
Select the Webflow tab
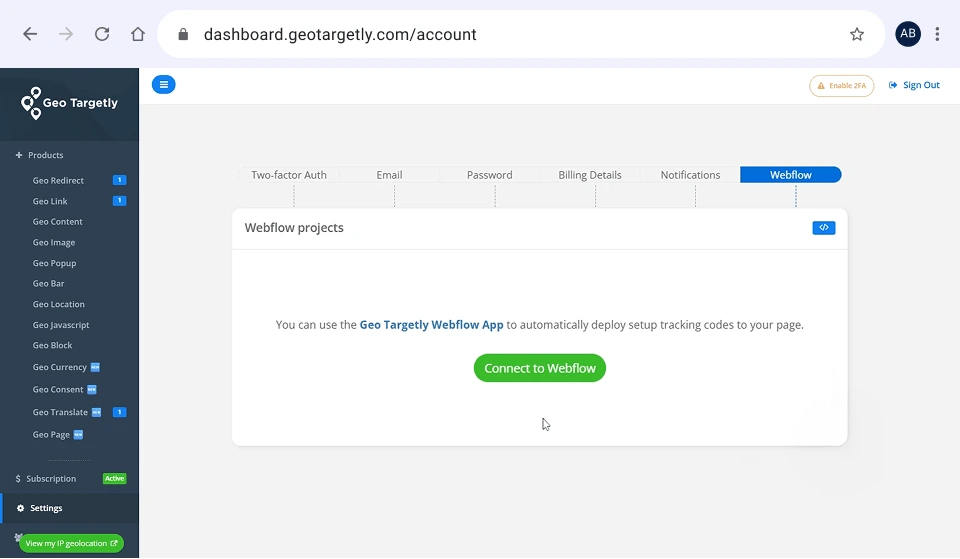tap(790, 175)
